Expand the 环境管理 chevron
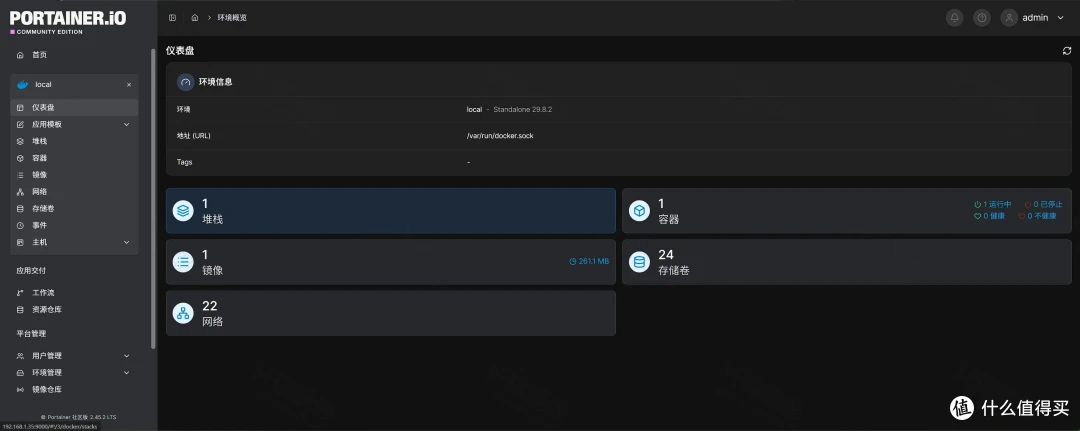 [x=126, y=372]
